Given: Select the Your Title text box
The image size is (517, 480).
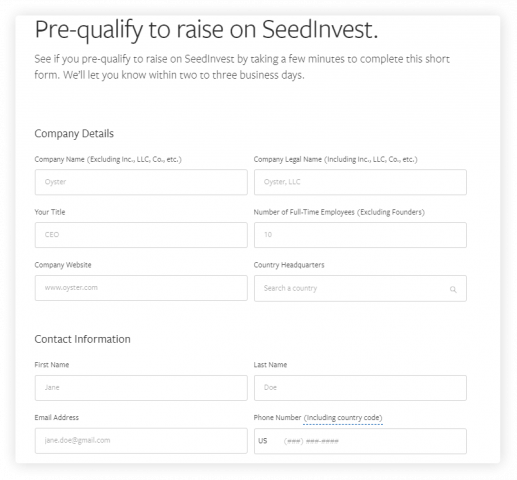Looking at the screenshot, I should click(x=141, y=235).
